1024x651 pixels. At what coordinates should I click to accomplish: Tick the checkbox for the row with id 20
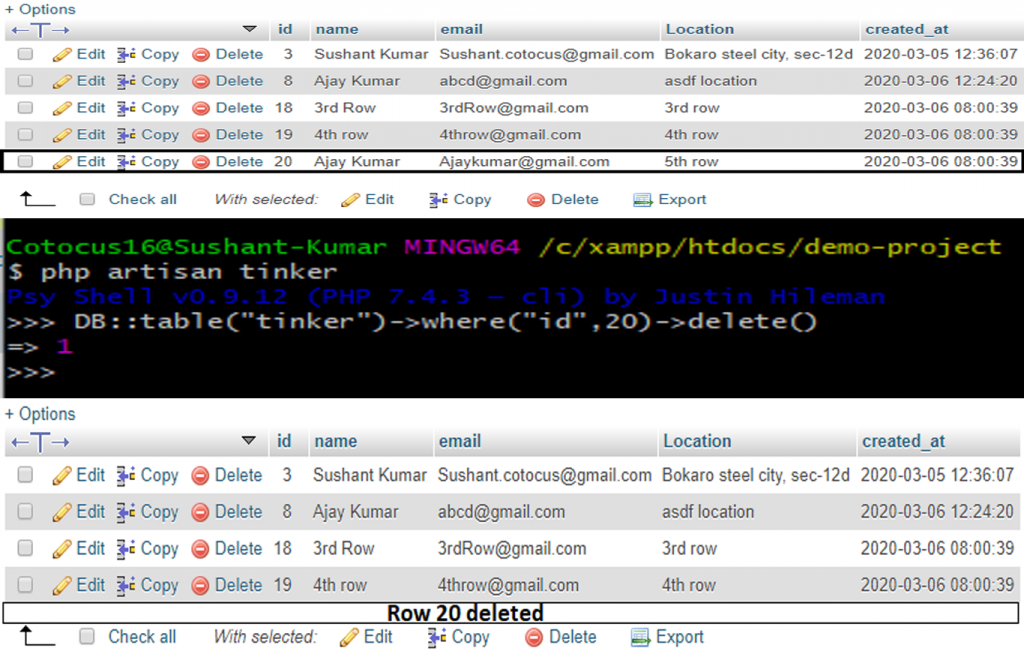click(25, 162)
